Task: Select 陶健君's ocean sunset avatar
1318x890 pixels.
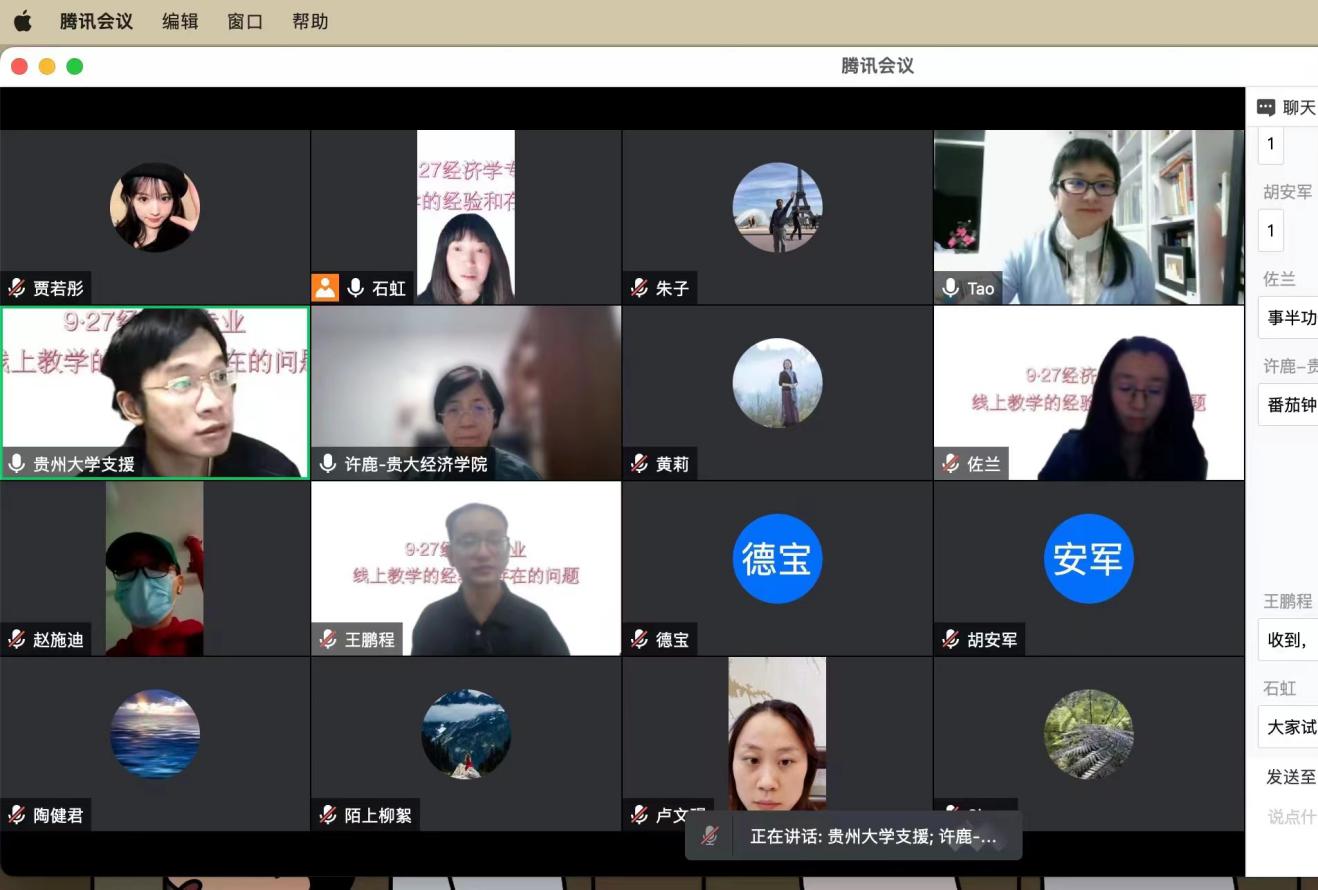Action: (x=155, y=733)
